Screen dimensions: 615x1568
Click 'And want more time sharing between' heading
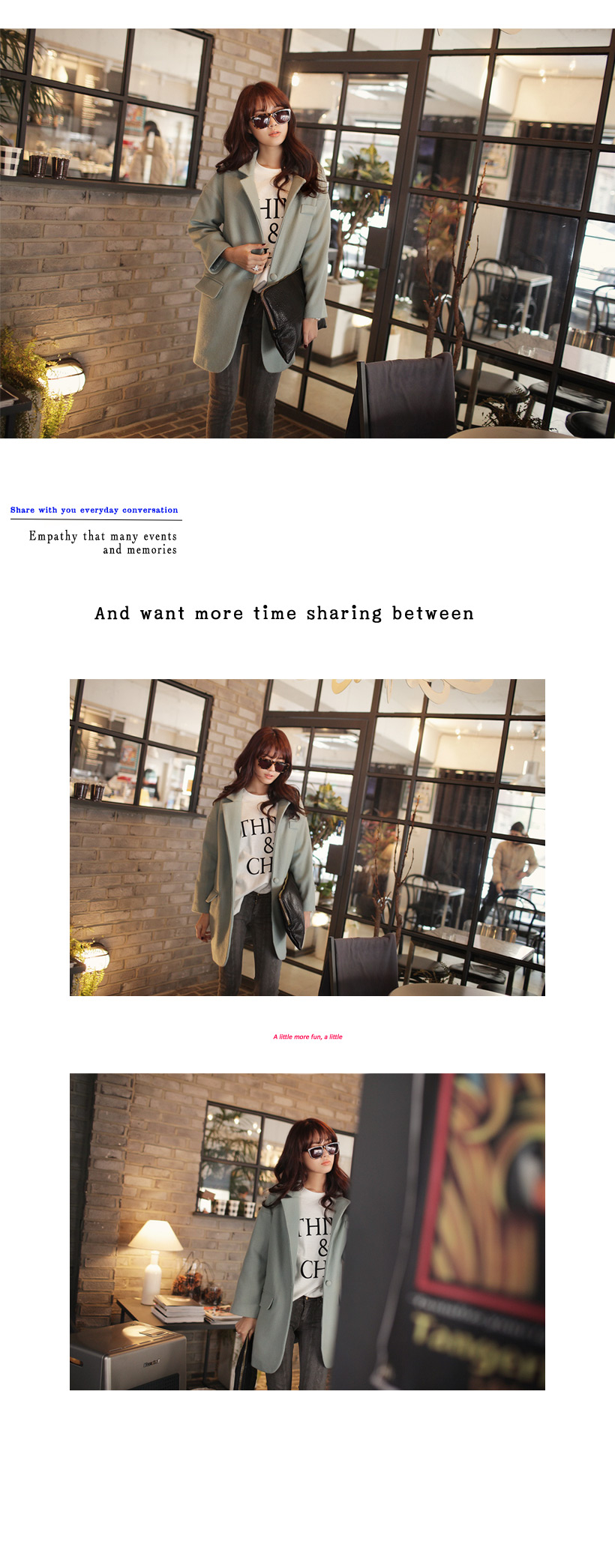(284, 613)
